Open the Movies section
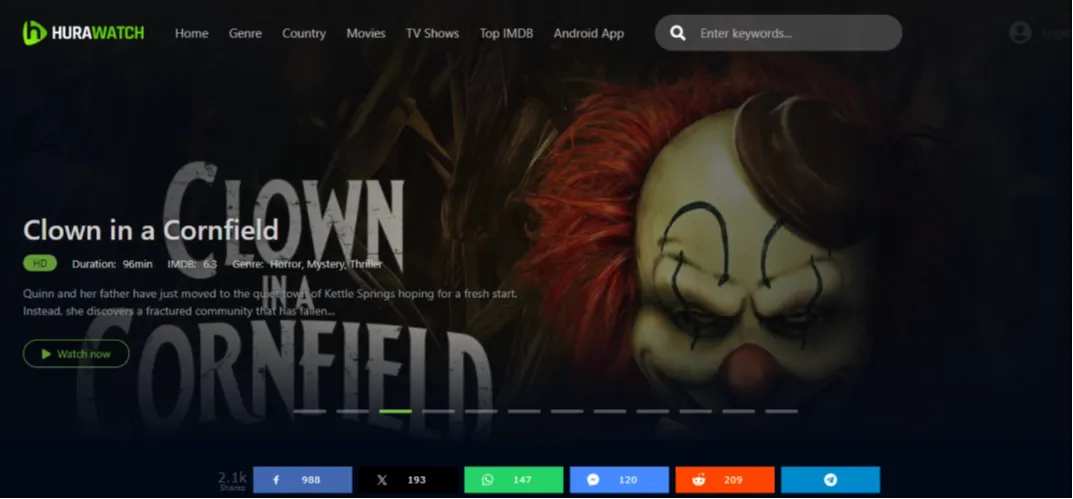Viewport: 1073px width, 499px height. pos(366,33)
